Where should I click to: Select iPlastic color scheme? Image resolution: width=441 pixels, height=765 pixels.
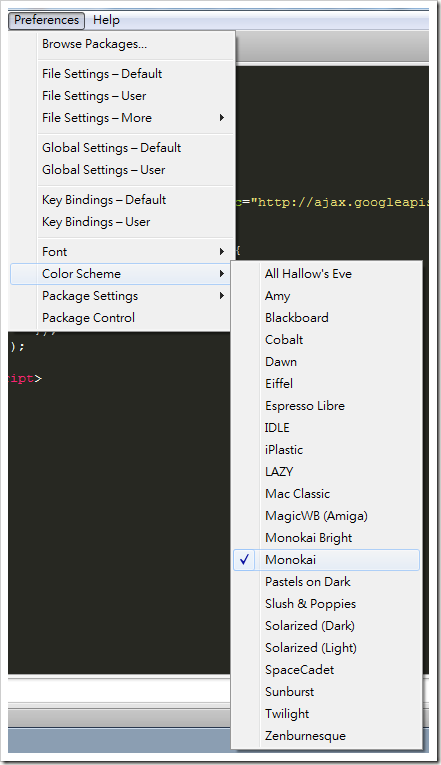(326, 450)
